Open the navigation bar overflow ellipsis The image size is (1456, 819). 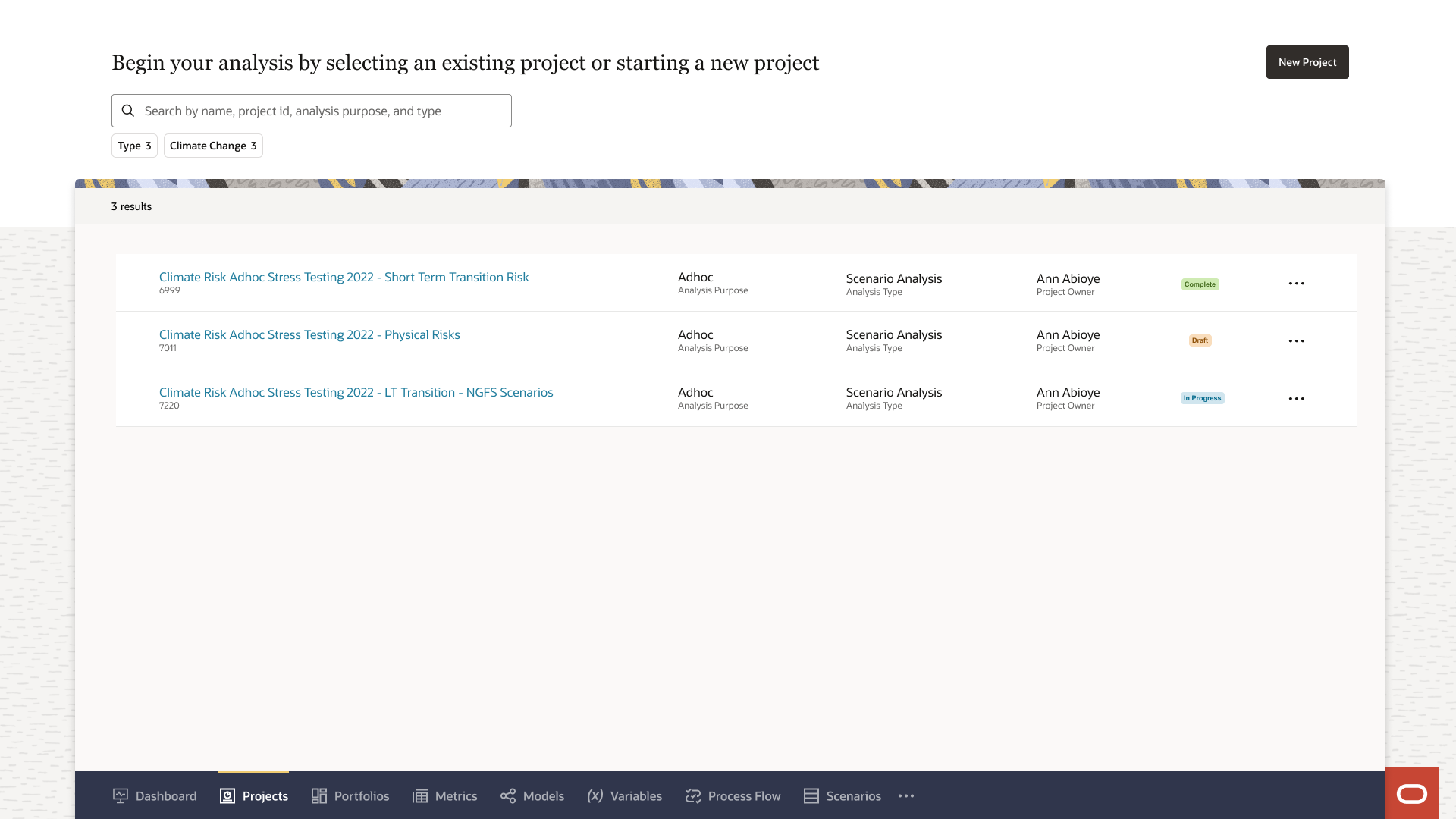tap(906, 795)
